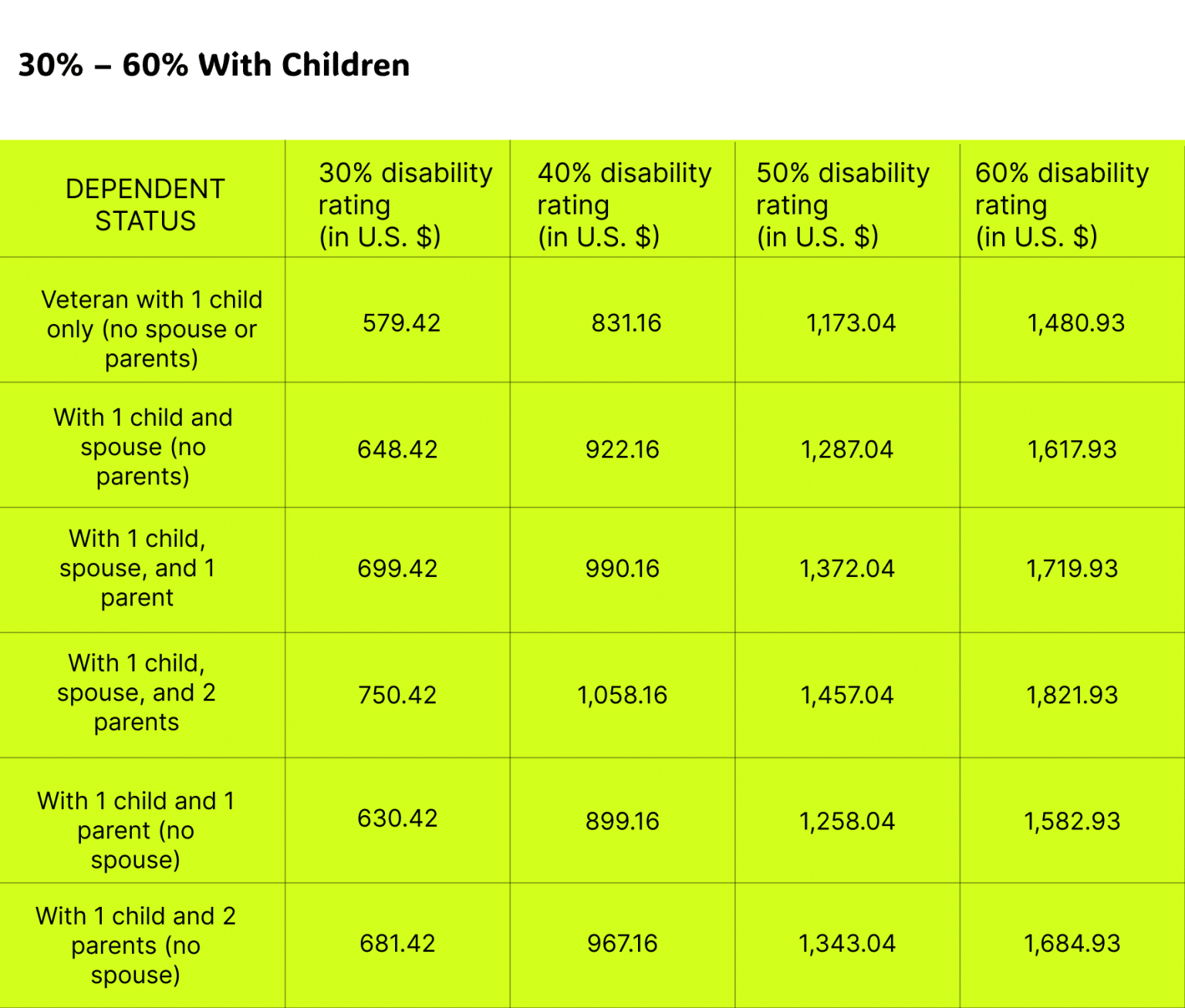Screen dimensions: 1185x1008
Task: Select "Veteran with 1 child only" row label
Action: tap(151, 329)
